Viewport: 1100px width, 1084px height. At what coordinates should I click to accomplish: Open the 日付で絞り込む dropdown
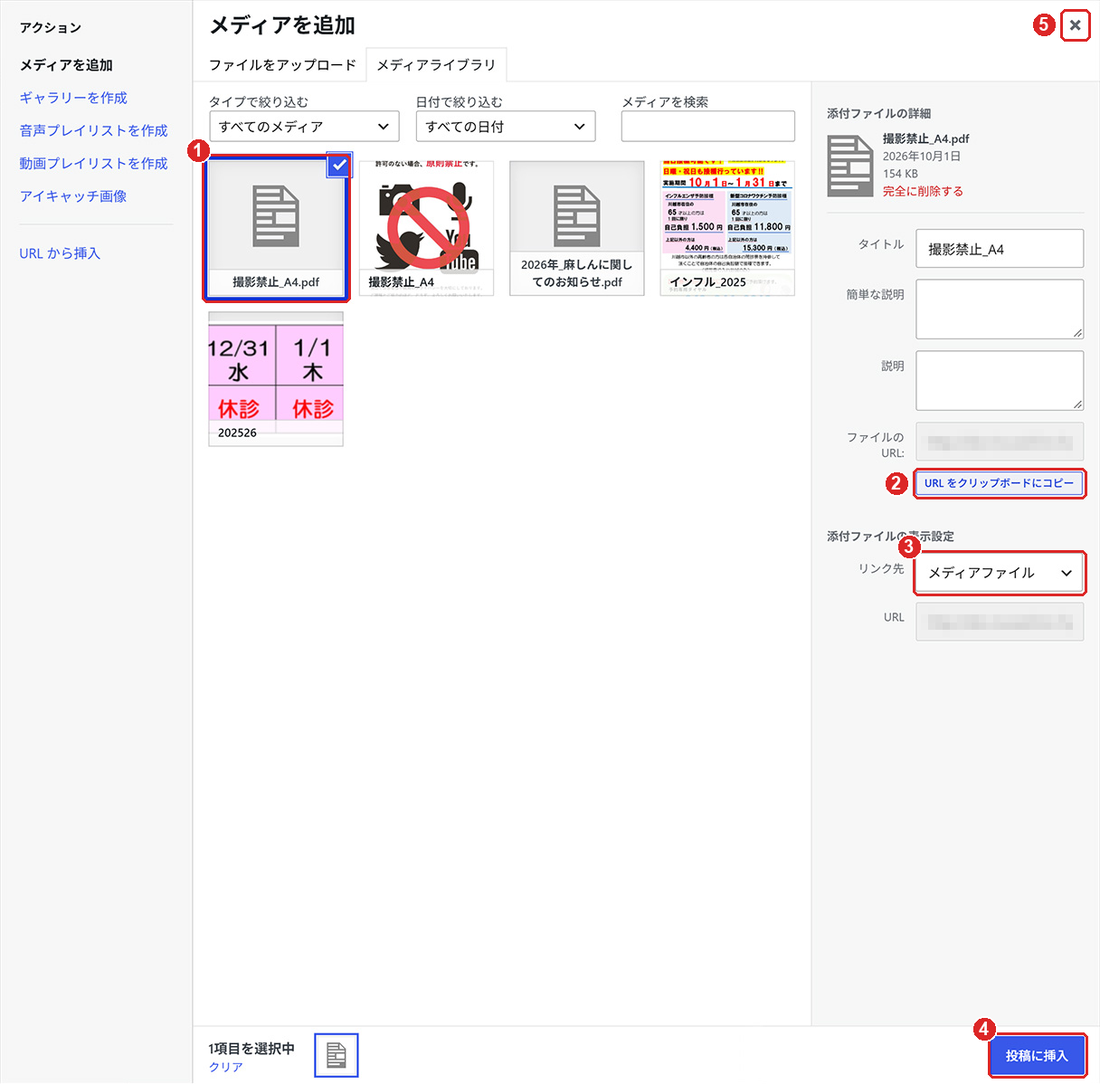(x=505, y=126)
